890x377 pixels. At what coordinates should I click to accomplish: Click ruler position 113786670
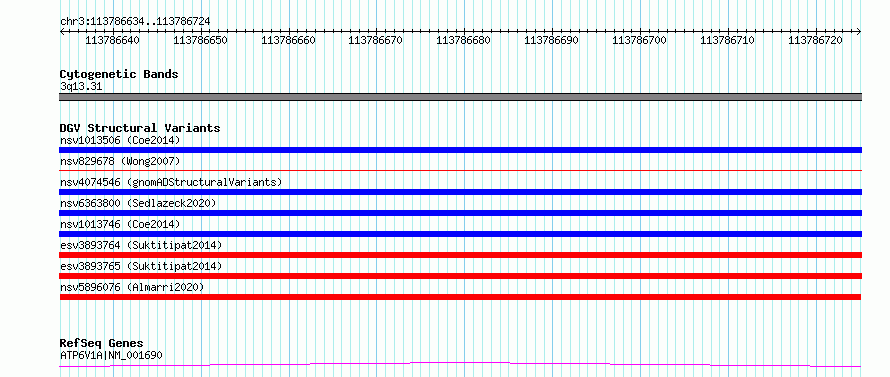tap(376, 40)
